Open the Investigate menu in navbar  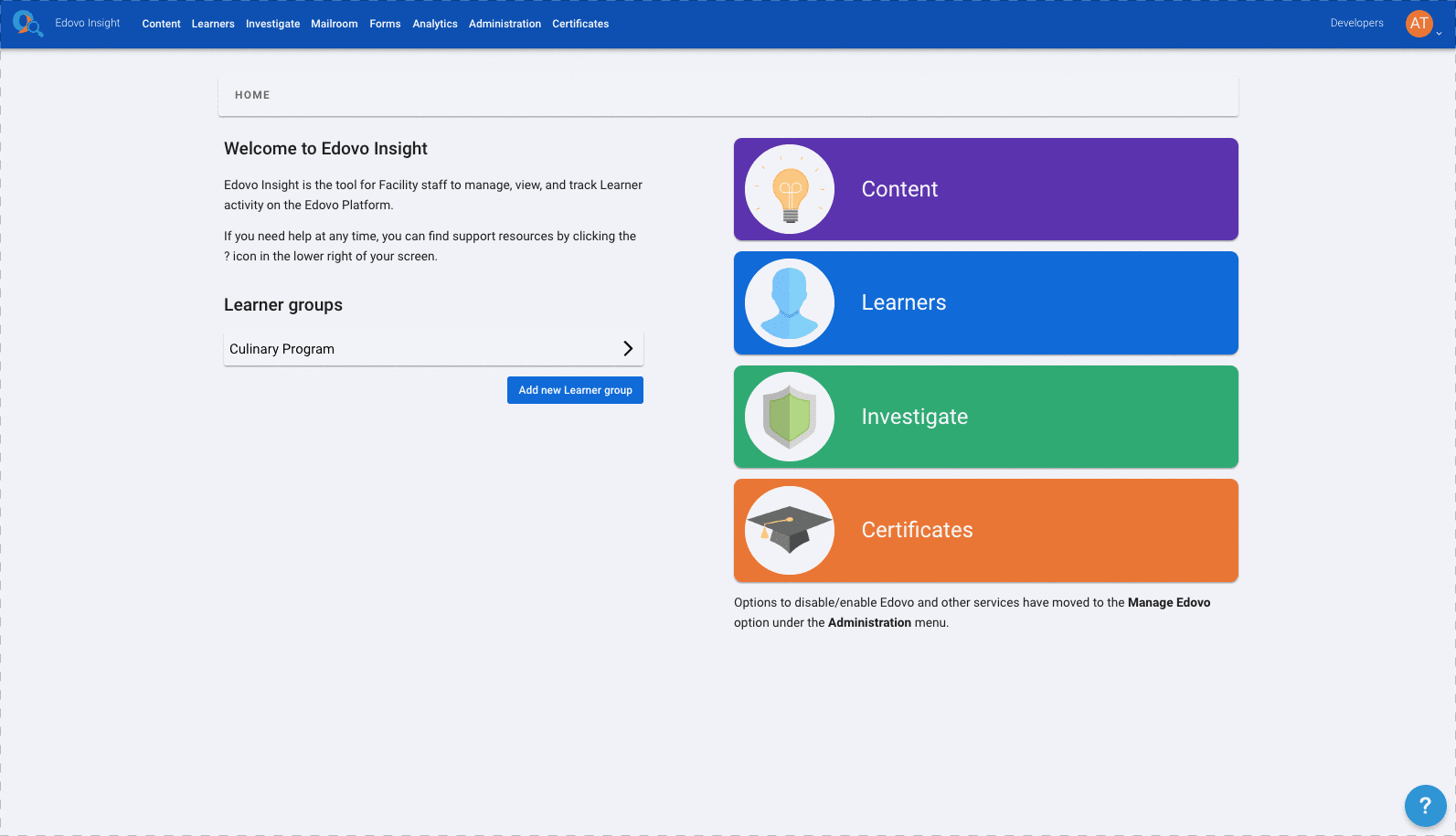tap(272, 24)
